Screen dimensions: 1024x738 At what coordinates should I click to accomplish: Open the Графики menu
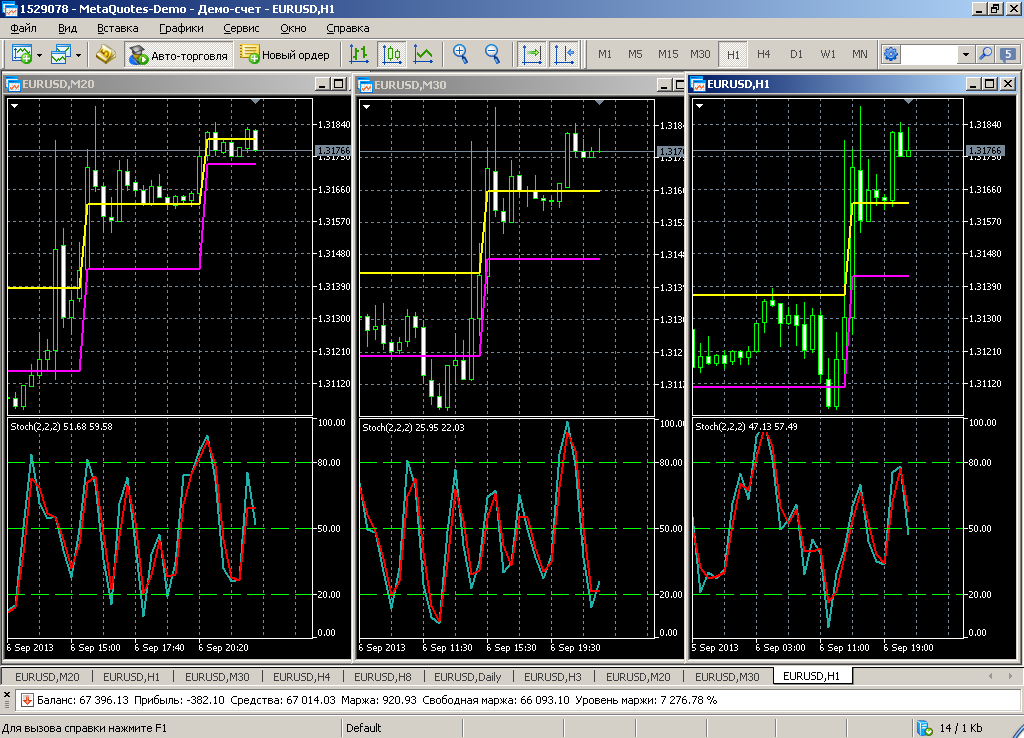coord(180,28)
